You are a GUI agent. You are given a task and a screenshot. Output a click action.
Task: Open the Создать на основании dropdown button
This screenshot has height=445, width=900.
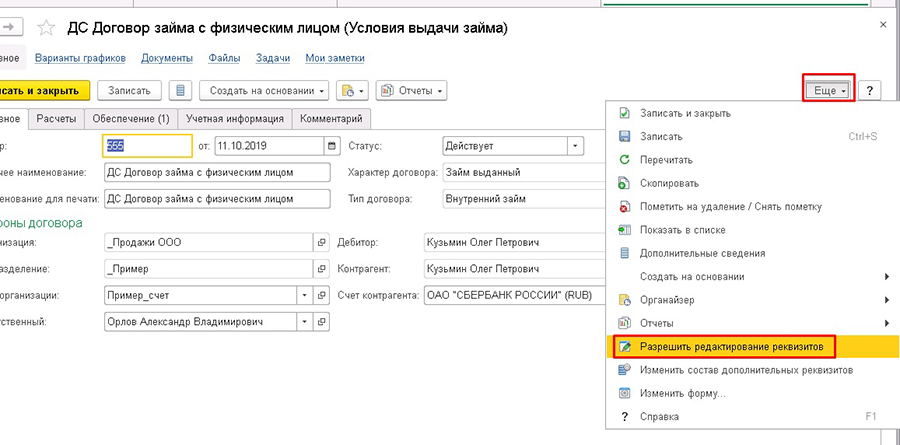coord(268,91)
